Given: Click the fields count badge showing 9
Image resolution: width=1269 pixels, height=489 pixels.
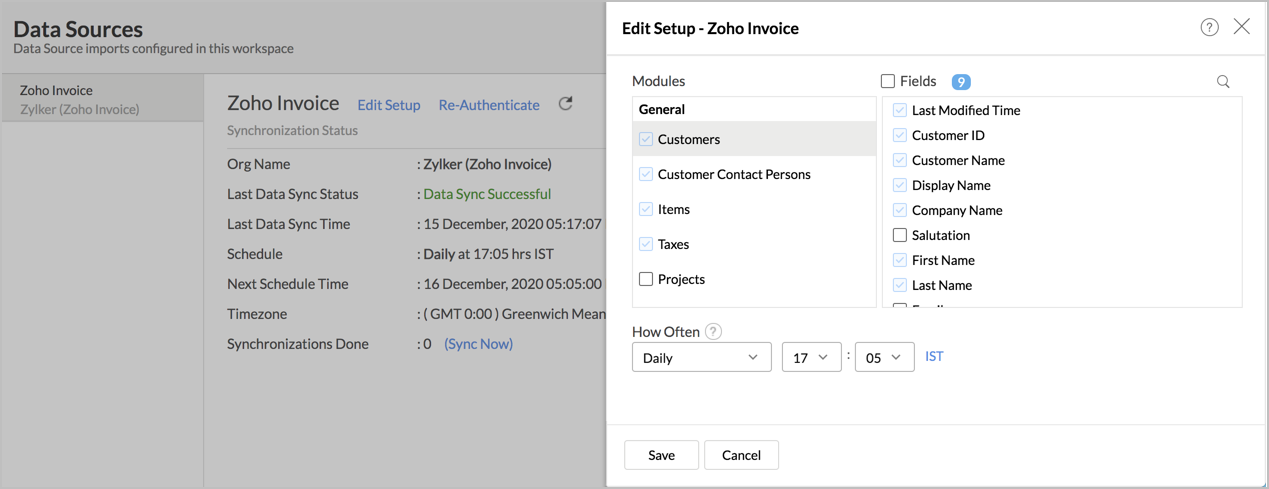Looking at the screenshot, I should (x=961, y=82).
